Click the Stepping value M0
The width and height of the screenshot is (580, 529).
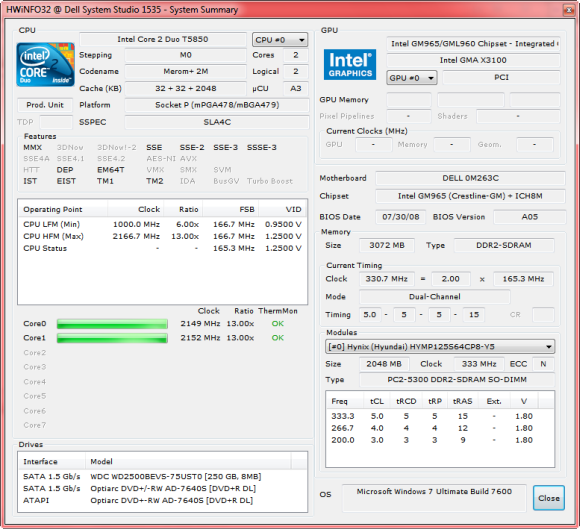[185, 55]
